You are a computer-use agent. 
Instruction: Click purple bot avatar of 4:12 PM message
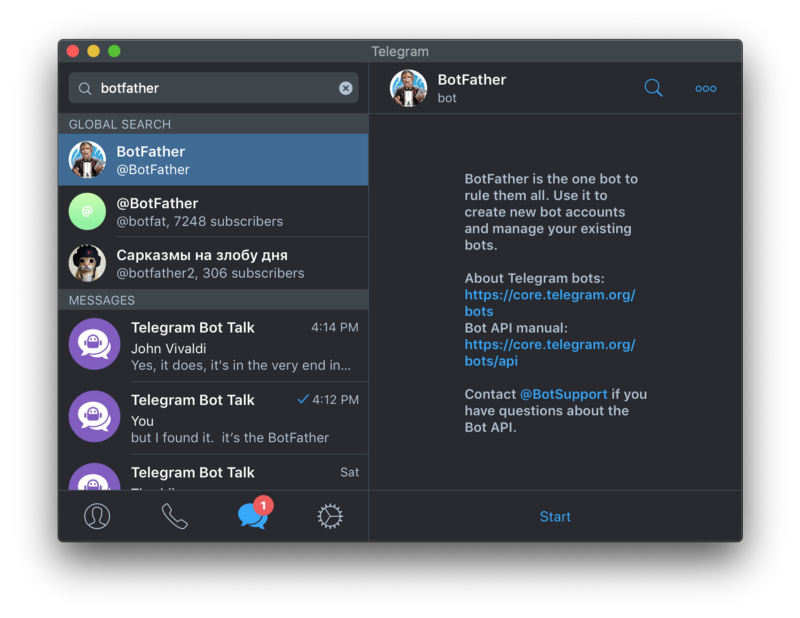94,416
